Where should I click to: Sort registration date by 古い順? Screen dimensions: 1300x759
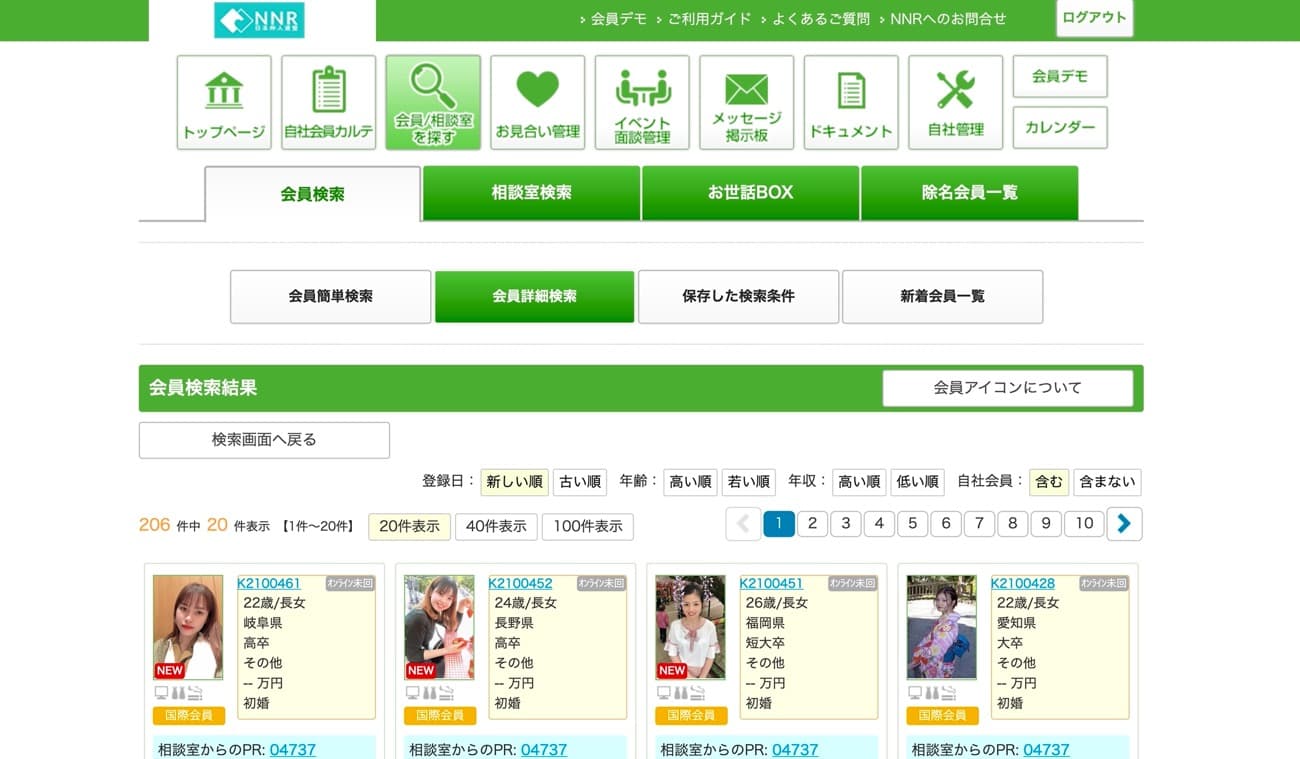pyautogui.click(x=579, y=482)
